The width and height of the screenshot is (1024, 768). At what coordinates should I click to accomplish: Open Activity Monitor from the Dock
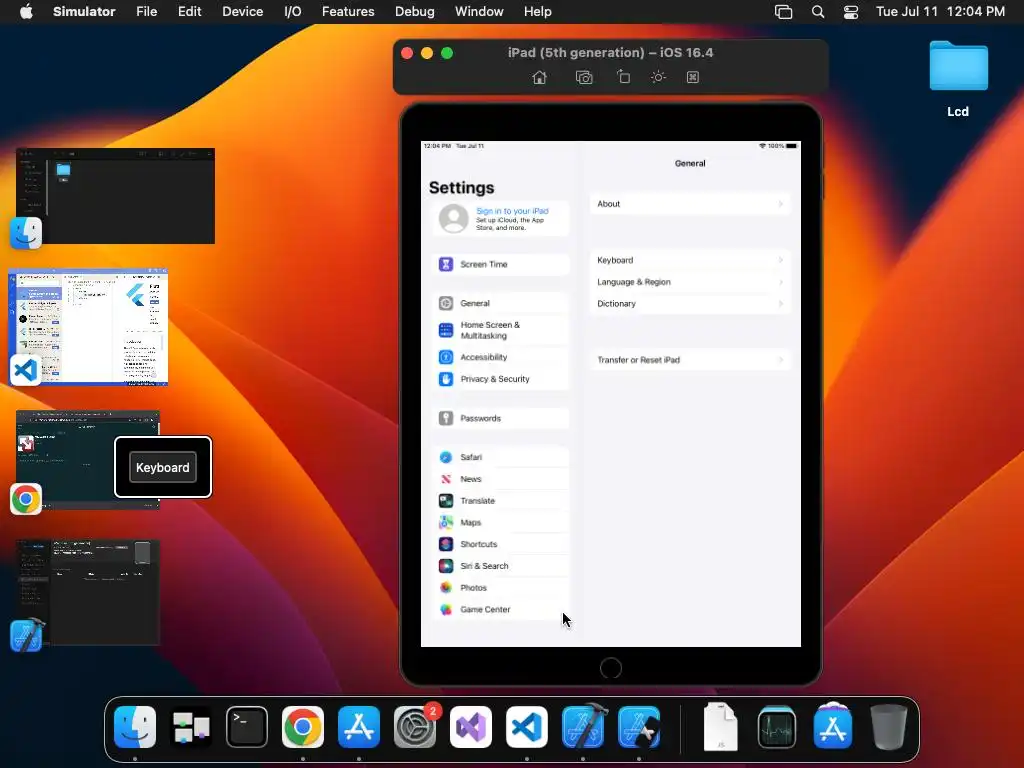pyautogui.click(x=776, y=727)
